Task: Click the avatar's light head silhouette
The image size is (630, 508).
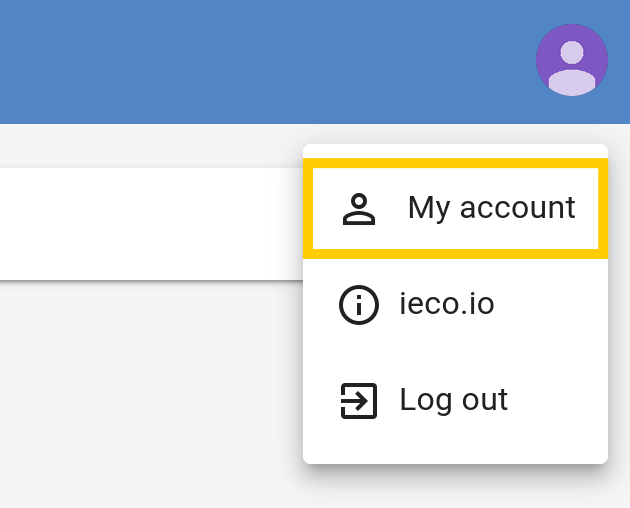Action: pos(572,52)
